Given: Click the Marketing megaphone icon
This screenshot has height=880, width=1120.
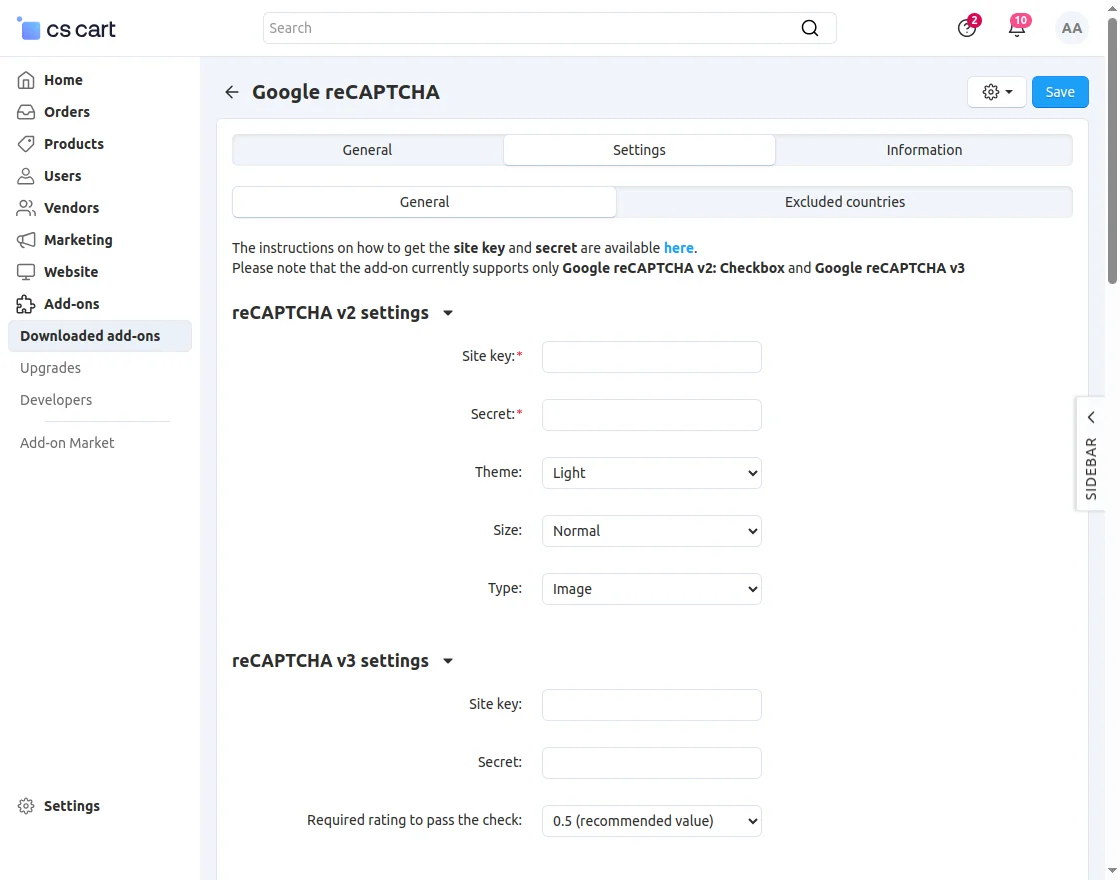Looking at the screenshot, I should coord(27,240).
